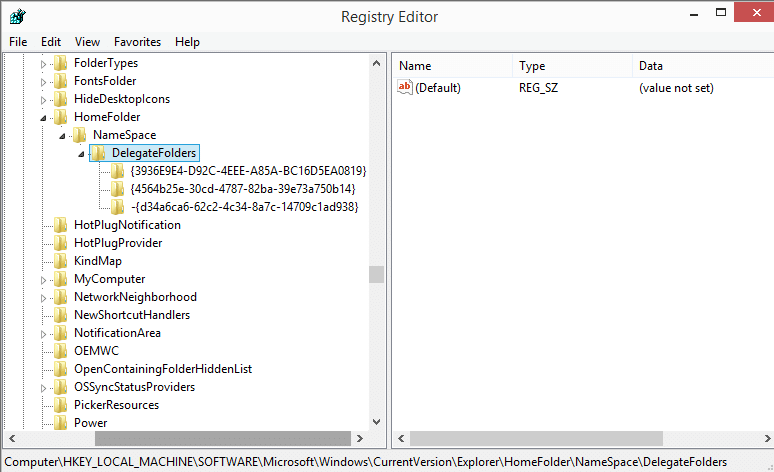This screenshot has width=774, height=472.
Task: Select the -{d34a6ca6-62c2-4c34-8a7c-14709c1ad938} key label
Action: (x=244, y=207)
